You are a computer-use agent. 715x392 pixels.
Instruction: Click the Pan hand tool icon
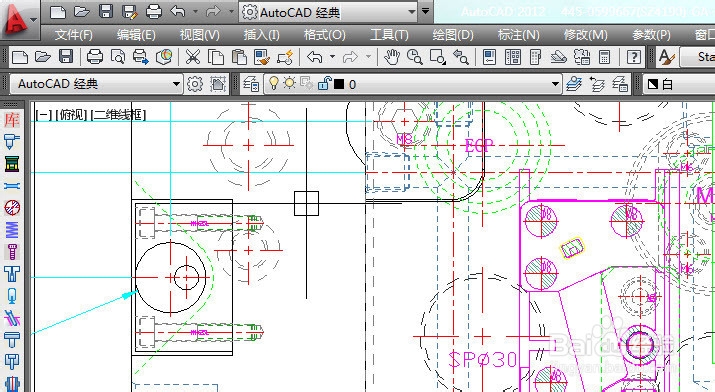tap(391, 57)
